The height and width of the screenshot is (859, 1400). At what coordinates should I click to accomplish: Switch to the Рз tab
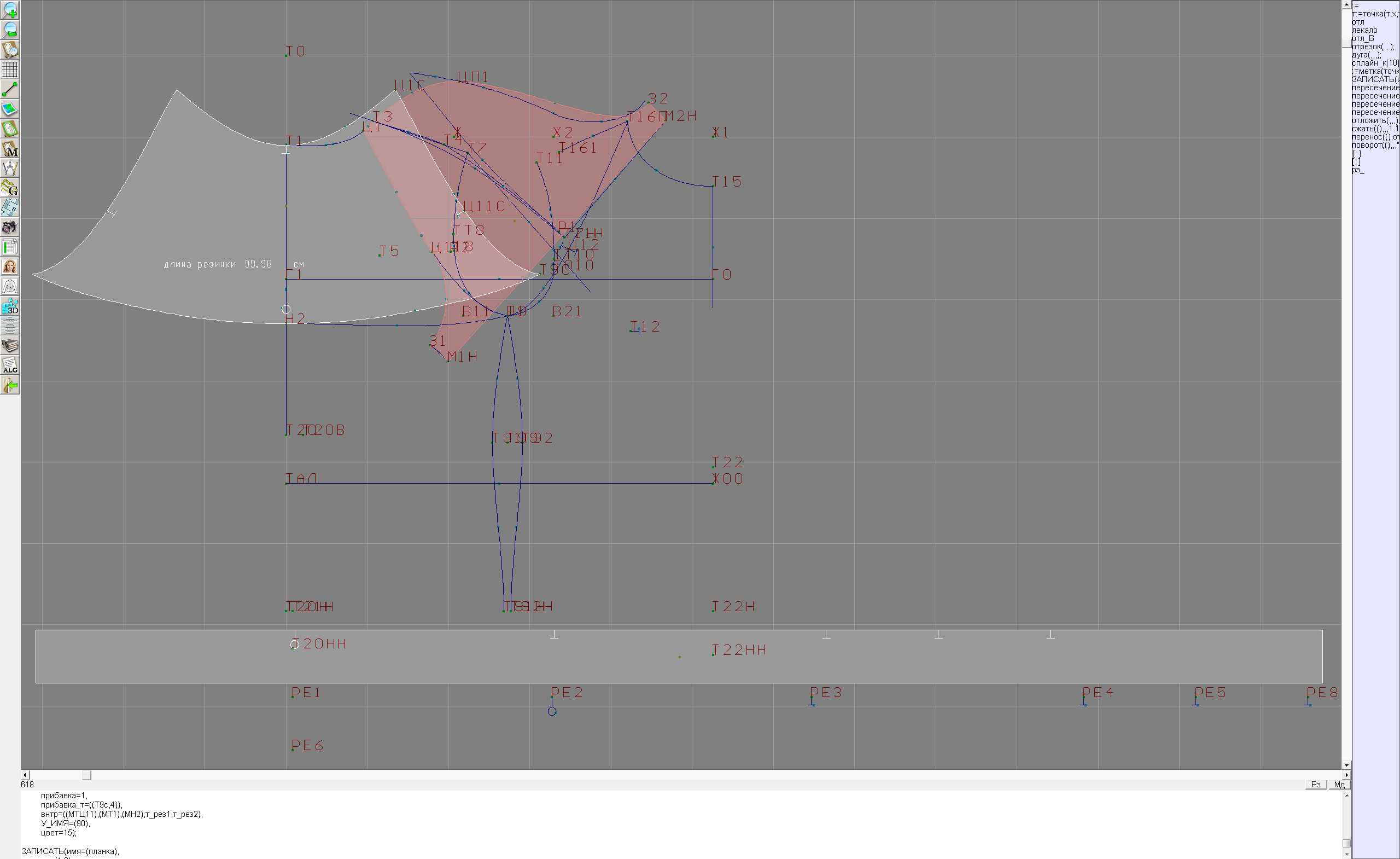pyautogui.click(x=1315, y=785)
